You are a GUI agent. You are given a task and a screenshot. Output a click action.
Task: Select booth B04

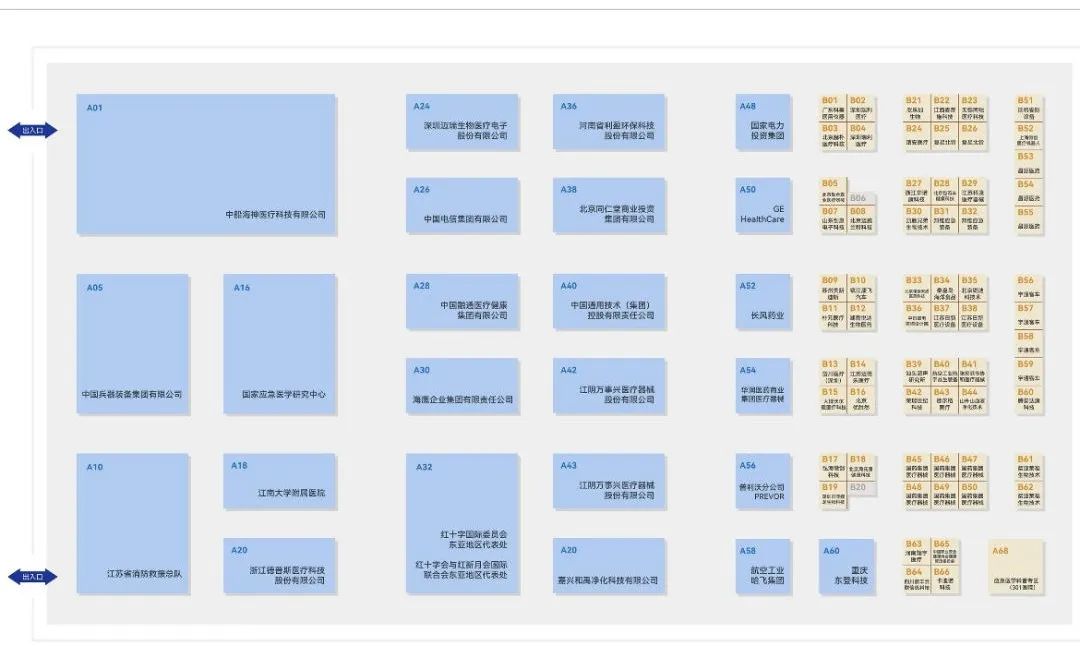861,136
